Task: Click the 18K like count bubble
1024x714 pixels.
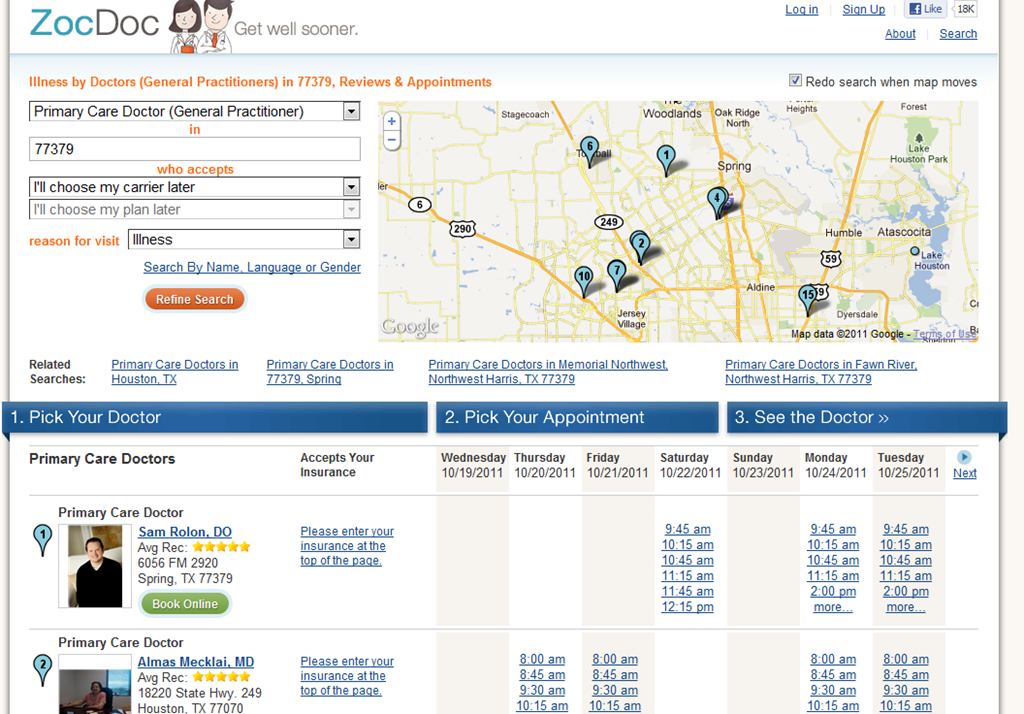Action: tap(965, 9)
